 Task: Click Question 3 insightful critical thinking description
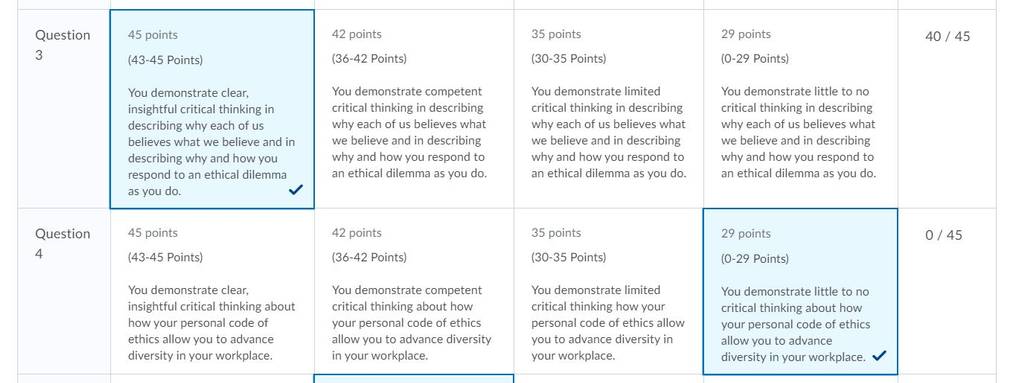212,142
